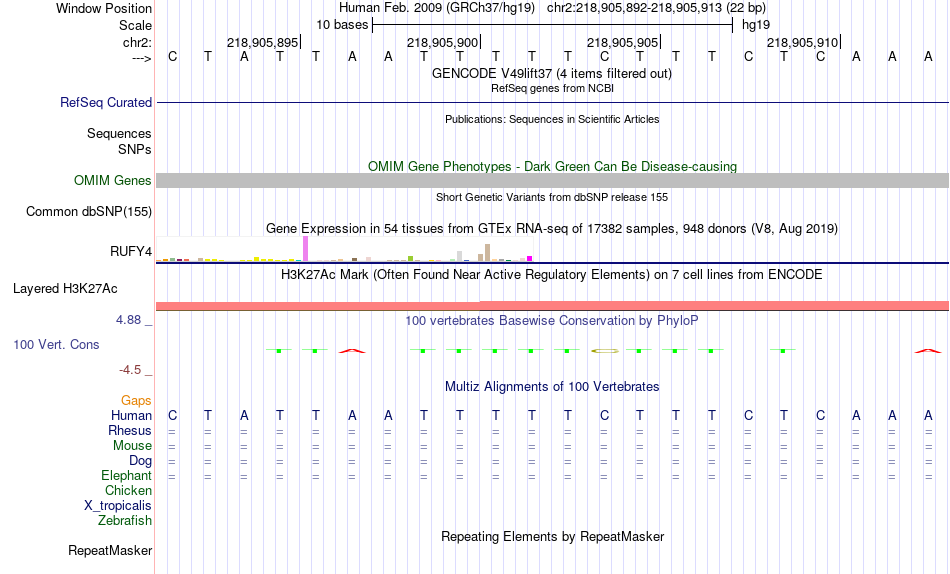Click the 218,905,910 ruler position

point(803,42)
